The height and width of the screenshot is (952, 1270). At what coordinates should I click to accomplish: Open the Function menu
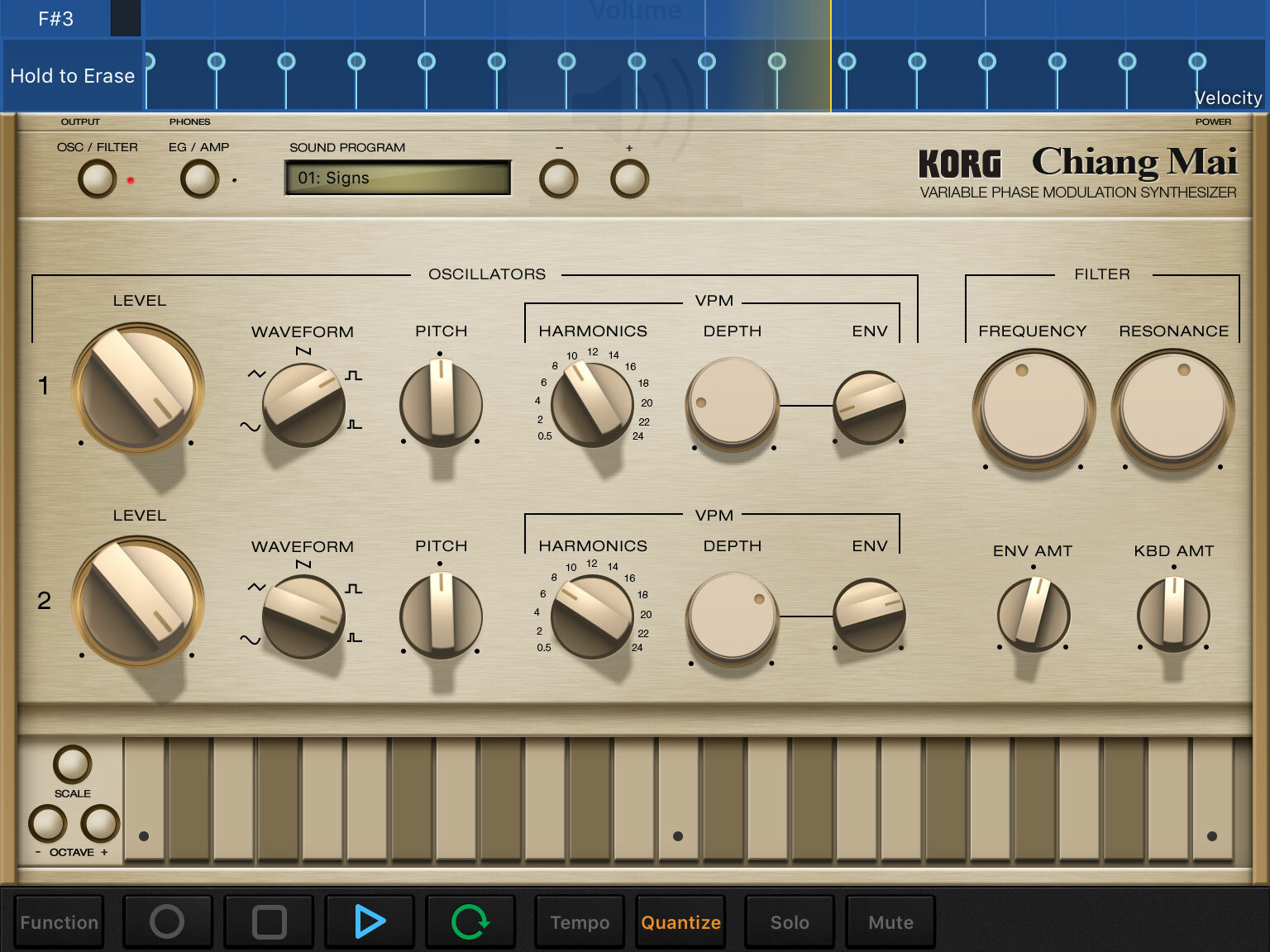point(59,922)
